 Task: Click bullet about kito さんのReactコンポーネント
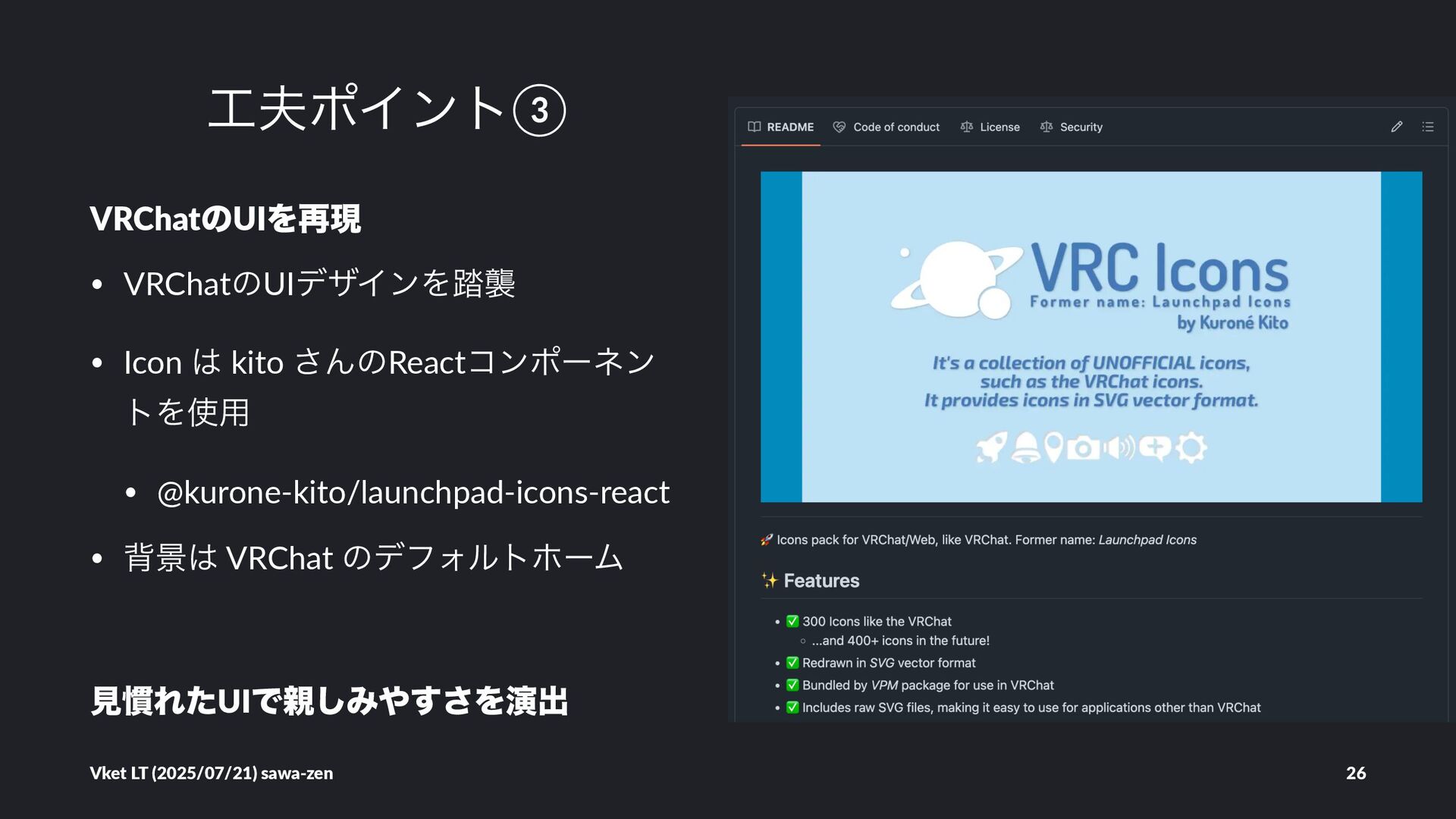pos(390,387)
